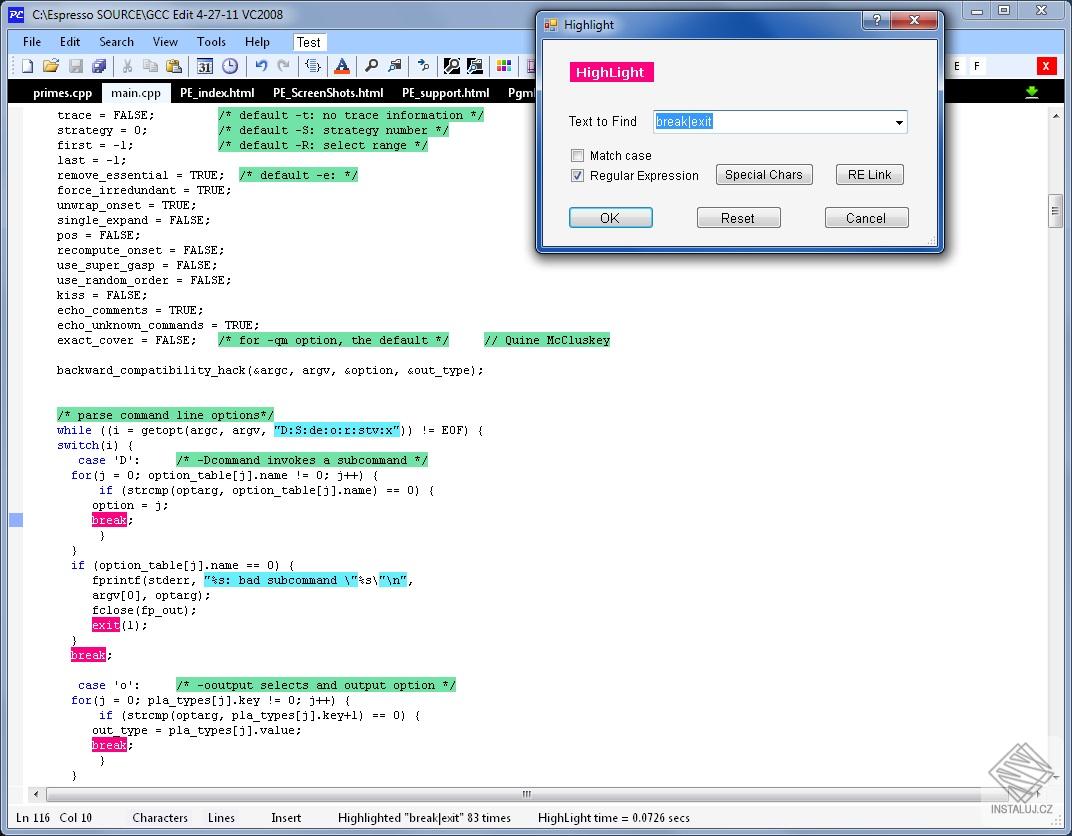Insert the date using the calendar icon
The width and height of the screenshot is (1072, 836).
point(205,66)
